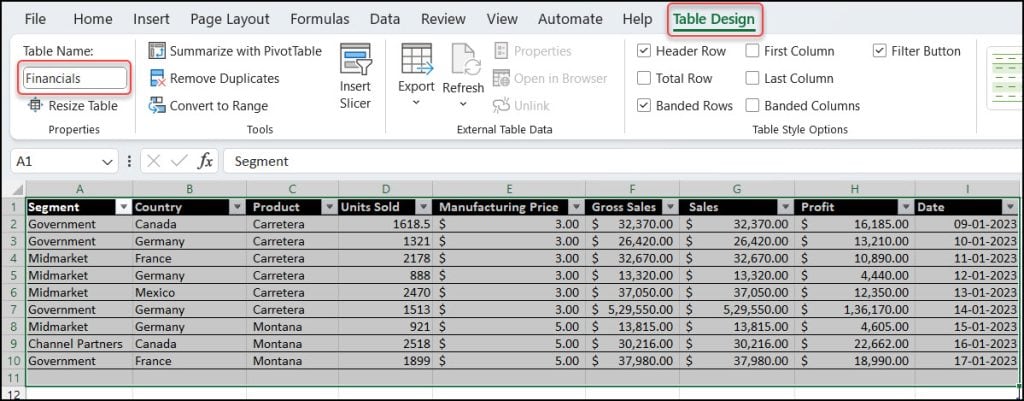Toggle the Header Row checkbox
The height and width of the screenshot is (401, 1024).
(x=644, y=51)
